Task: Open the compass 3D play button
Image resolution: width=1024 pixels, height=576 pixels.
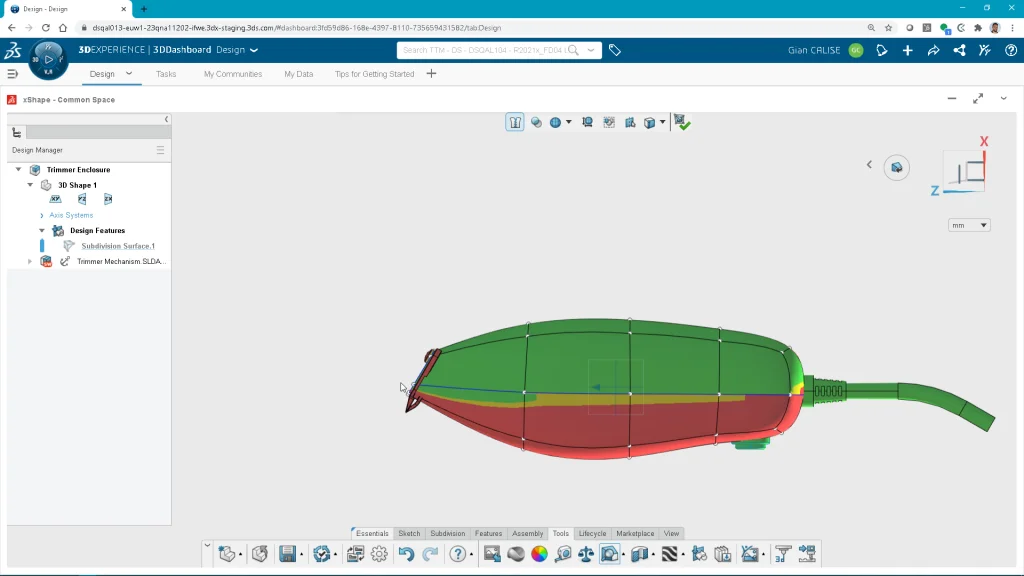Action: click(x=48, y=60)
